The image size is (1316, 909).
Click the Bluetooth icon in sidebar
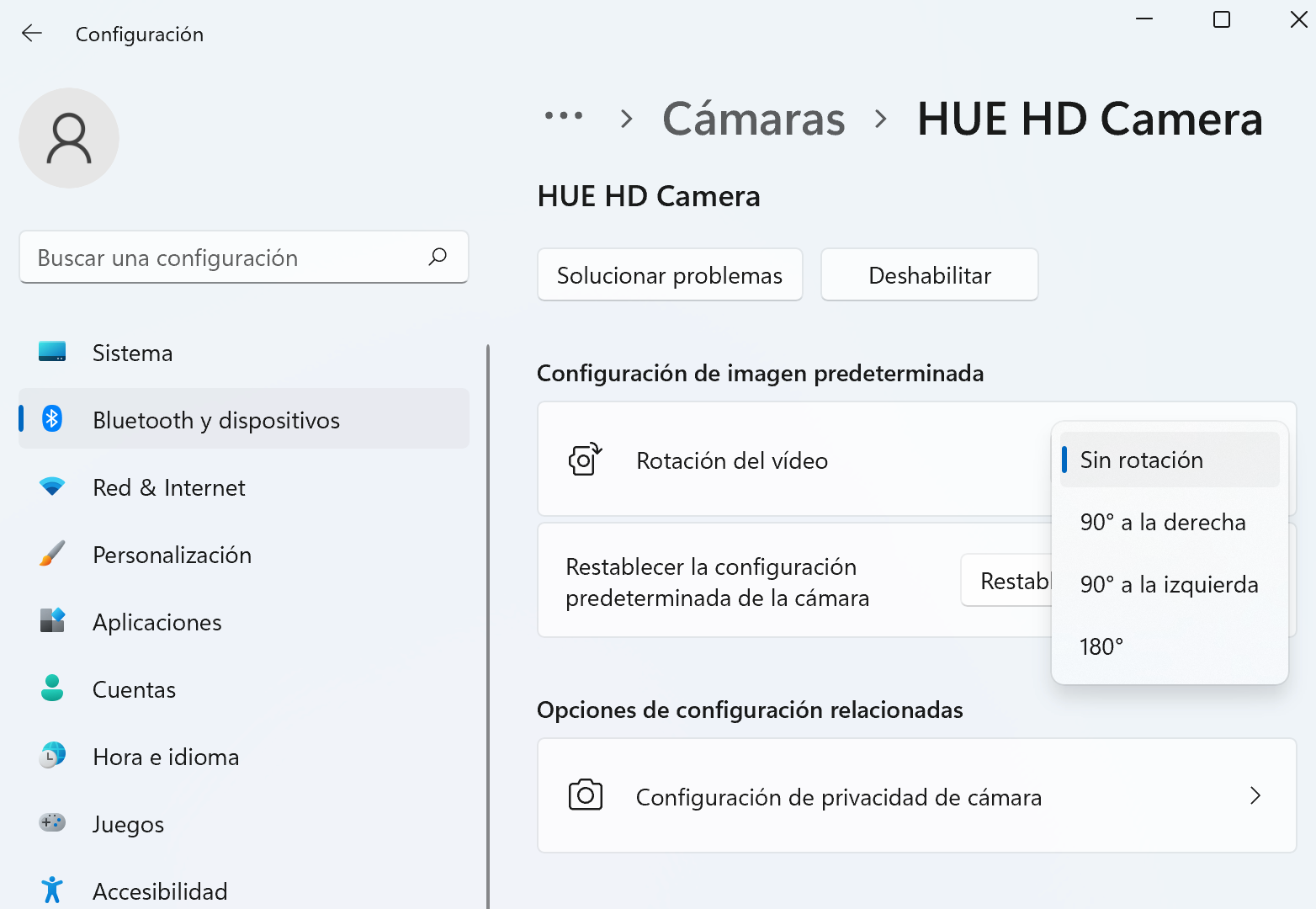tap(52, 418)
